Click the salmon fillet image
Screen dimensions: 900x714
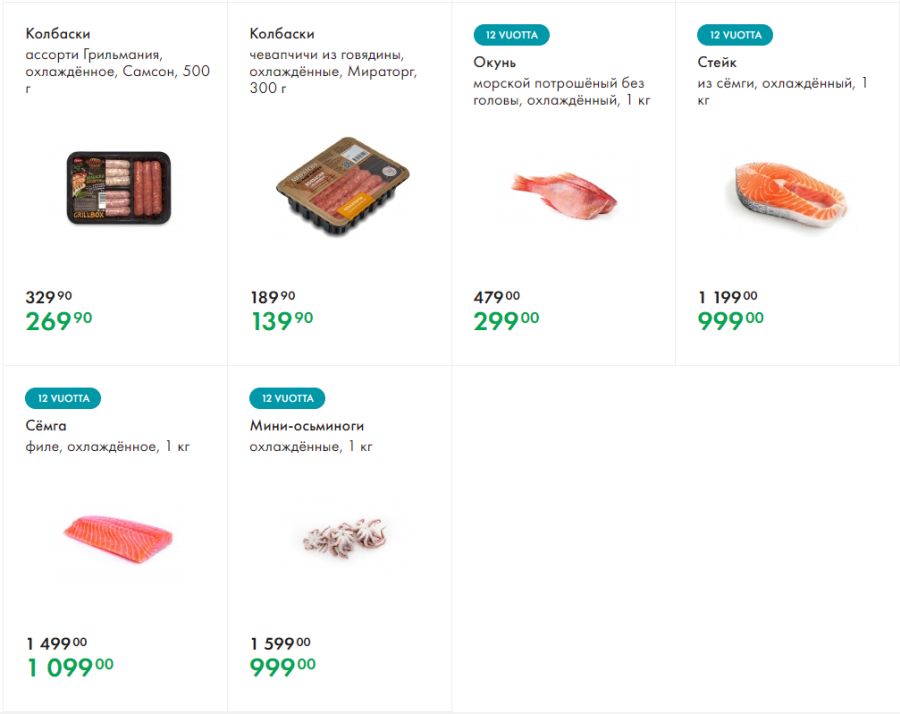(x=118, y=538)
